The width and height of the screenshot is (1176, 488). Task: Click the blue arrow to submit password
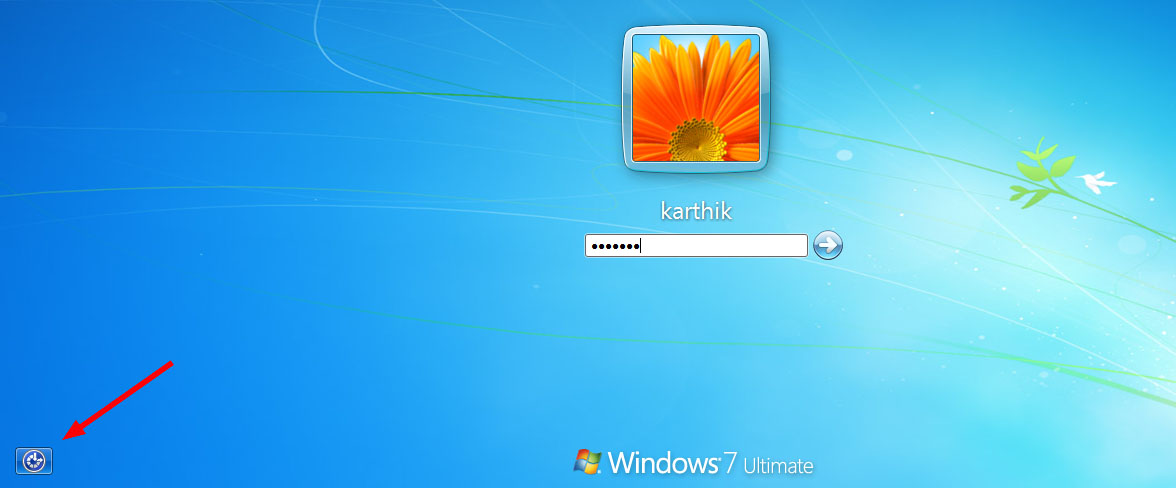828,245
